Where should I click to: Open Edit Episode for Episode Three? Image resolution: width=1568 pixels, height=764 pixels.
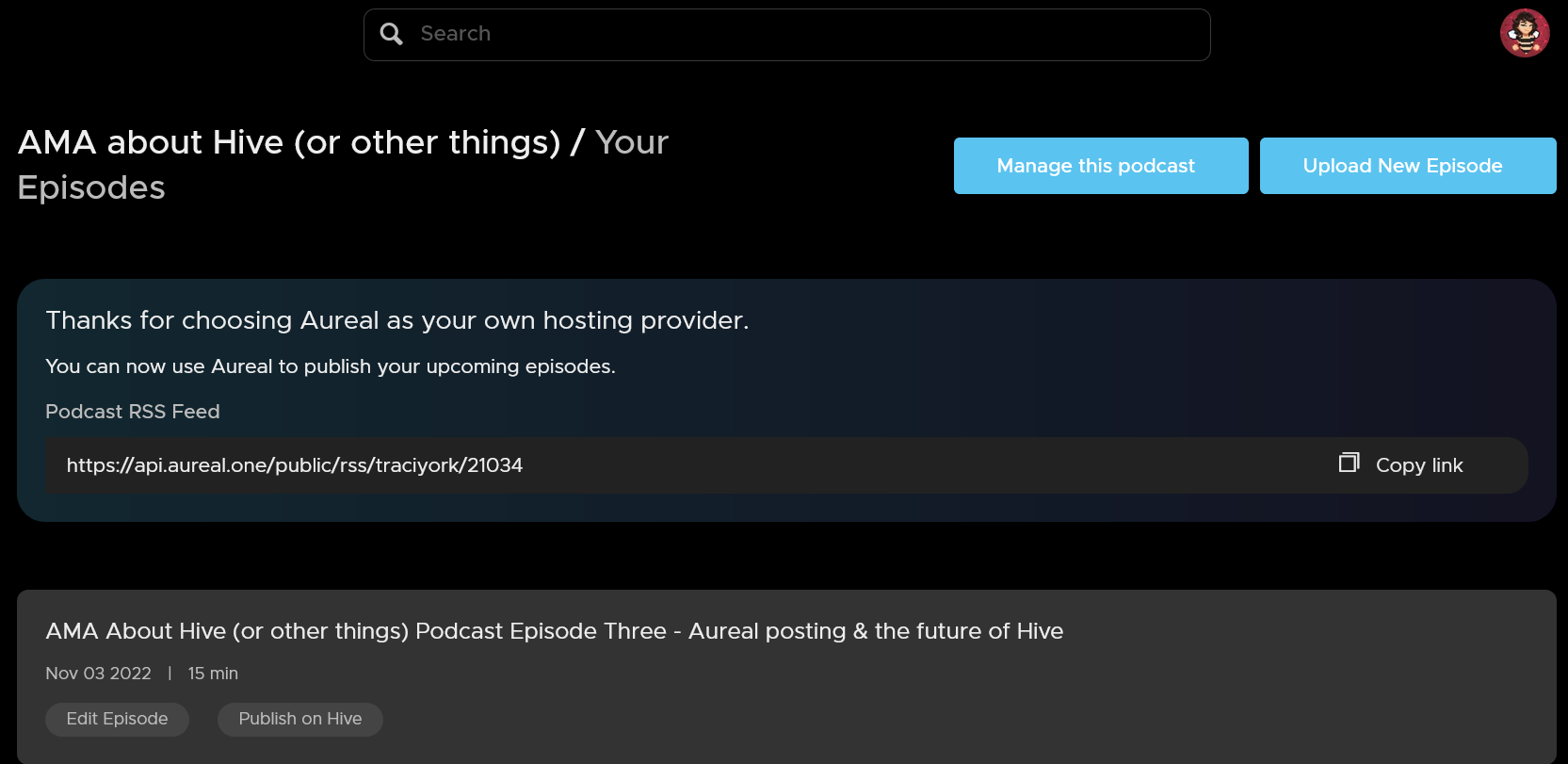tap(117, 719)
